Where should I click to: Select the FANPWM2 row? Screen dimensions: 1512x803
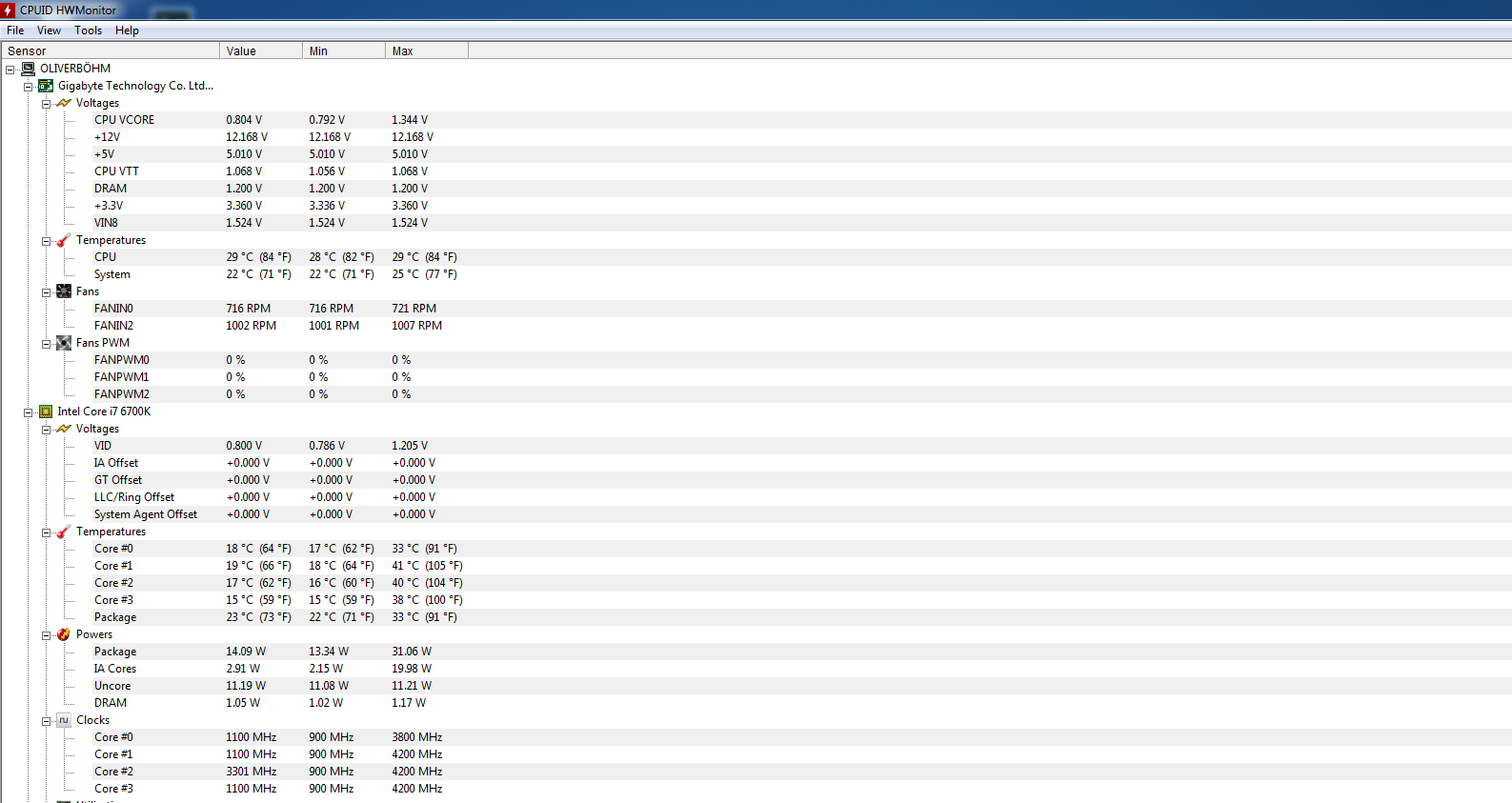800,394
